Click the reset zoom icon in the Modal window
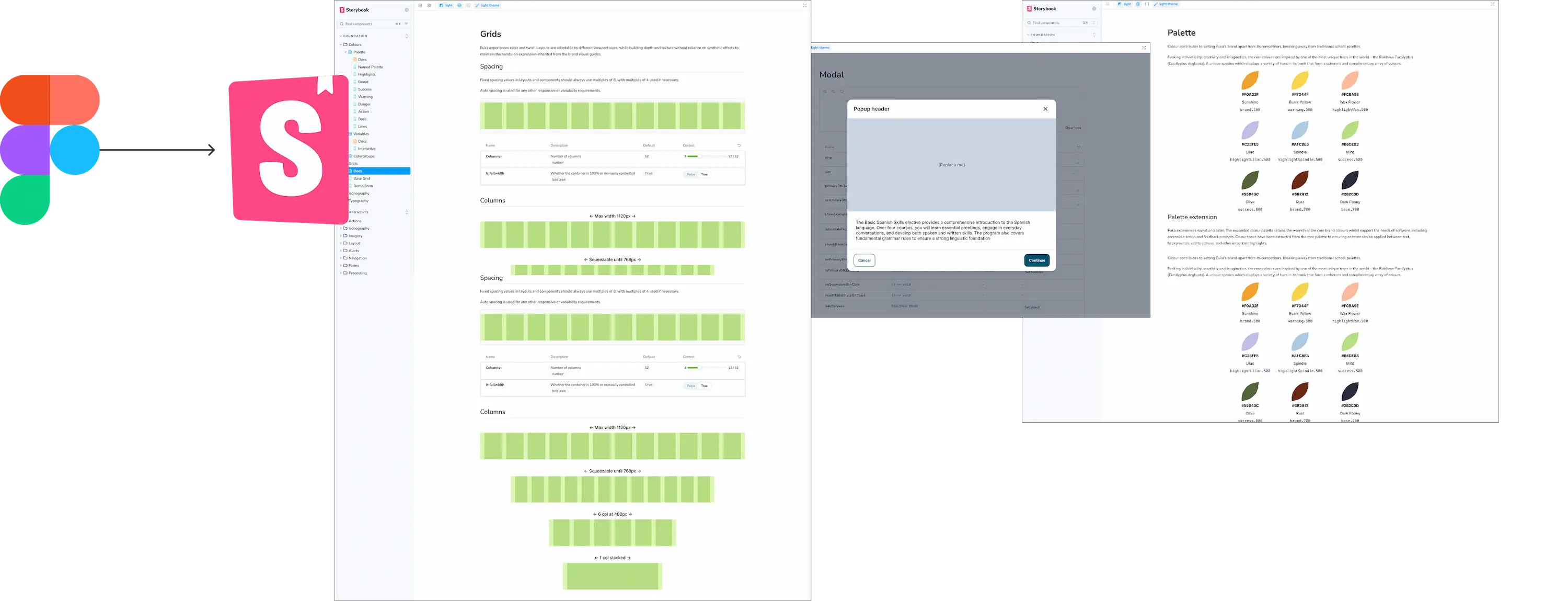Viewport: 1568px width, 601px height. (842, 92)
